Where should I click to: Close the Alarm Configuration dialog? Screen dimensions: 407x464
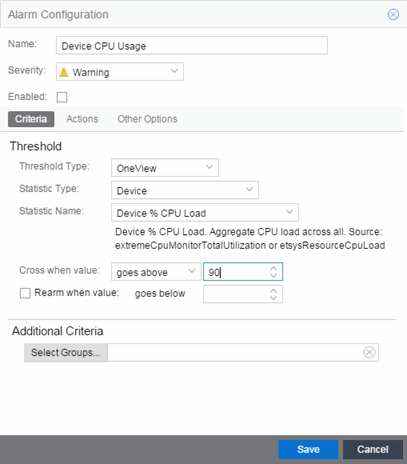393,14
